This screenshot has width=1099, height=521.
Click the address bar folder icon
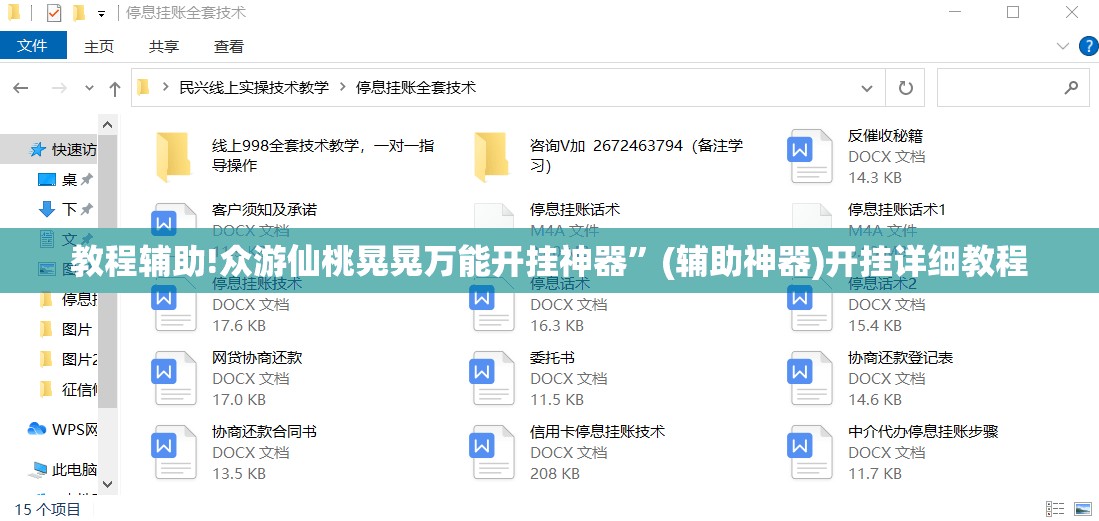click(x=144, y=87)
